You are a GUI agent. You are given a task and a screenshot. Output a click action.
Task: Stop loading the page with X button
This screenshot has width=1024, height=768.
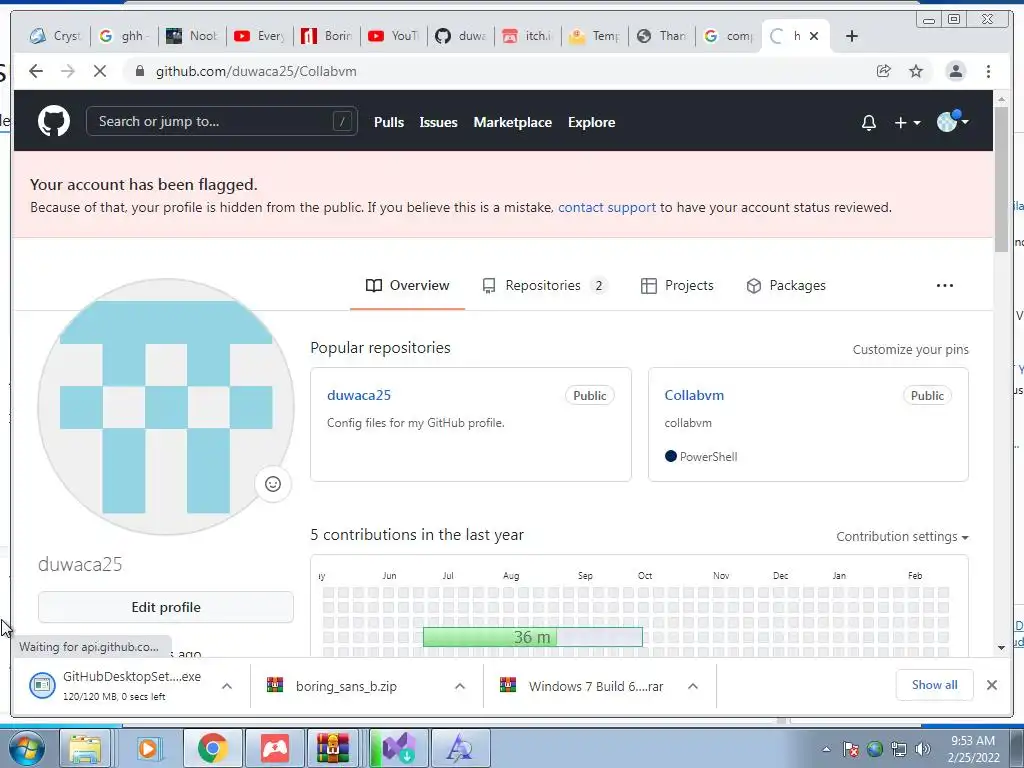[x=99, y=71]
